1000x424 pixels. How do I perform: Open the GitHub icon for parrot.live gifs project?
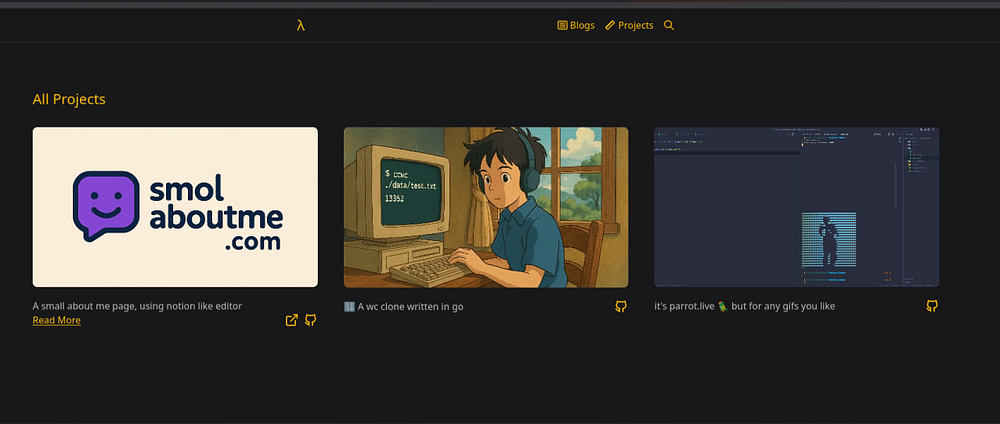[932, 306]
